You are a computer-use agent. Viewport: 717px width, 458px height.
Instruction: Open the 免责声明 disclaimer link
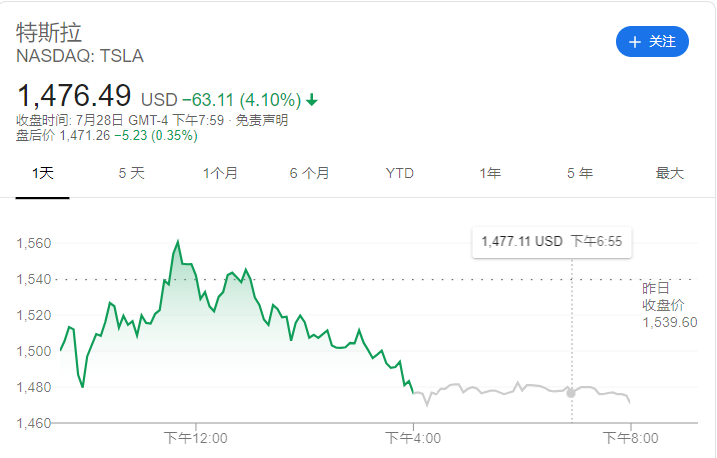pos(264,120)
